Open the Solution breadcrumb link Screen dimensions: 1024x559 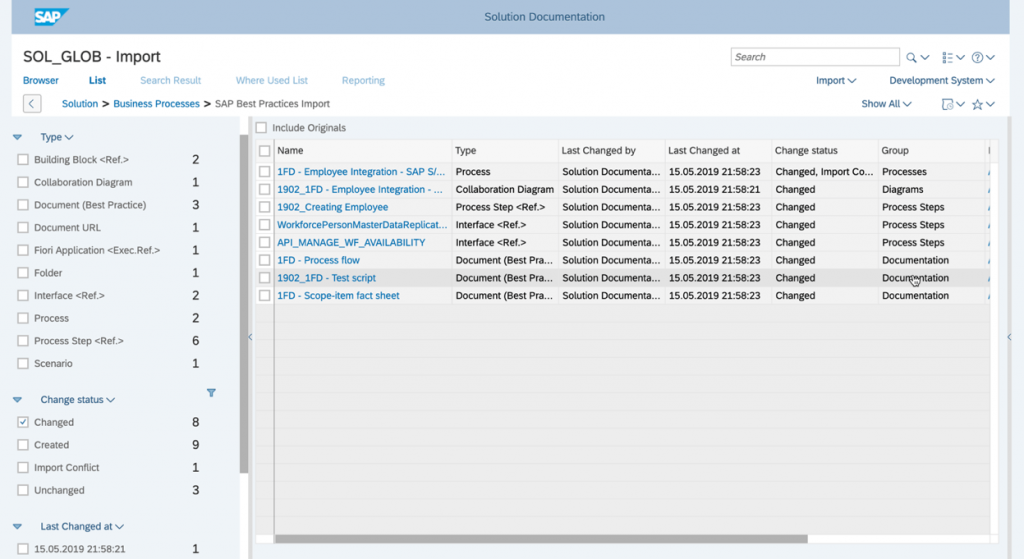click(x=80, y=104)
